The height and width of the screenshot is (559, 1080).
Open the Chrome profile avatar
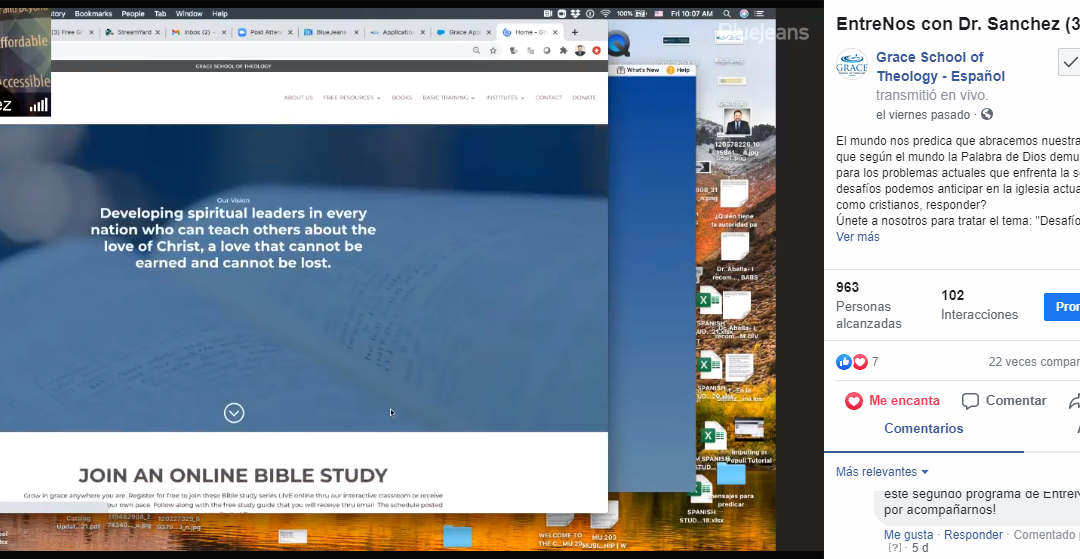tap(580, 50)
